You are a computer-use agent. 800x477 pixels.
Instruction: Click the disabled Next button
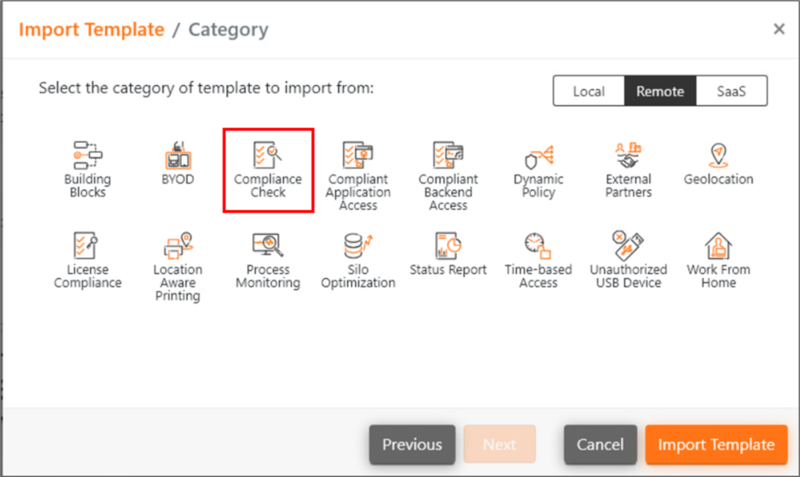coord(499,444)
